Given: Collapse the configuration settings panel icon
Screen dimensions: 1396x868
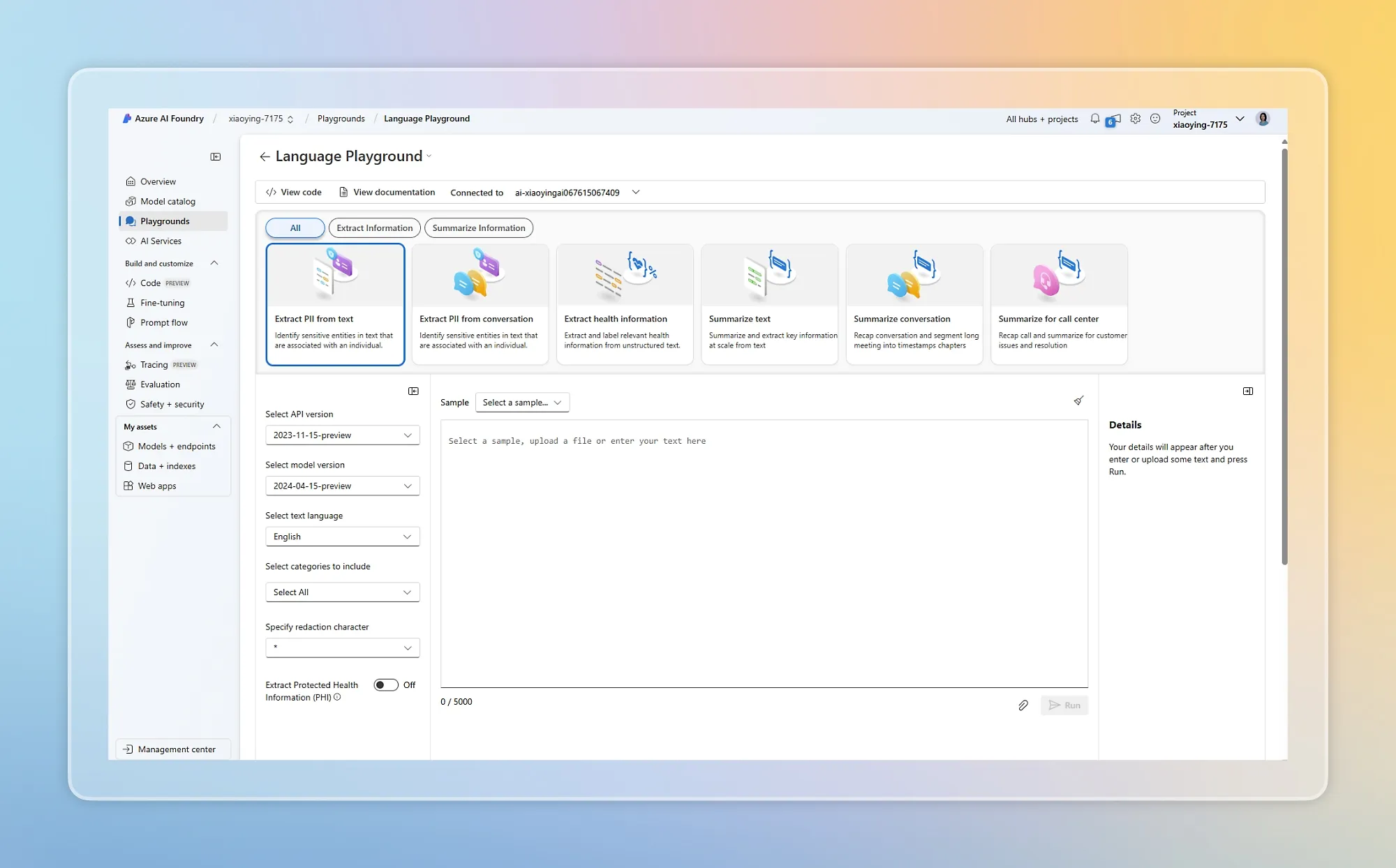Looking at the screenshot, I should [x=413, y=391].
